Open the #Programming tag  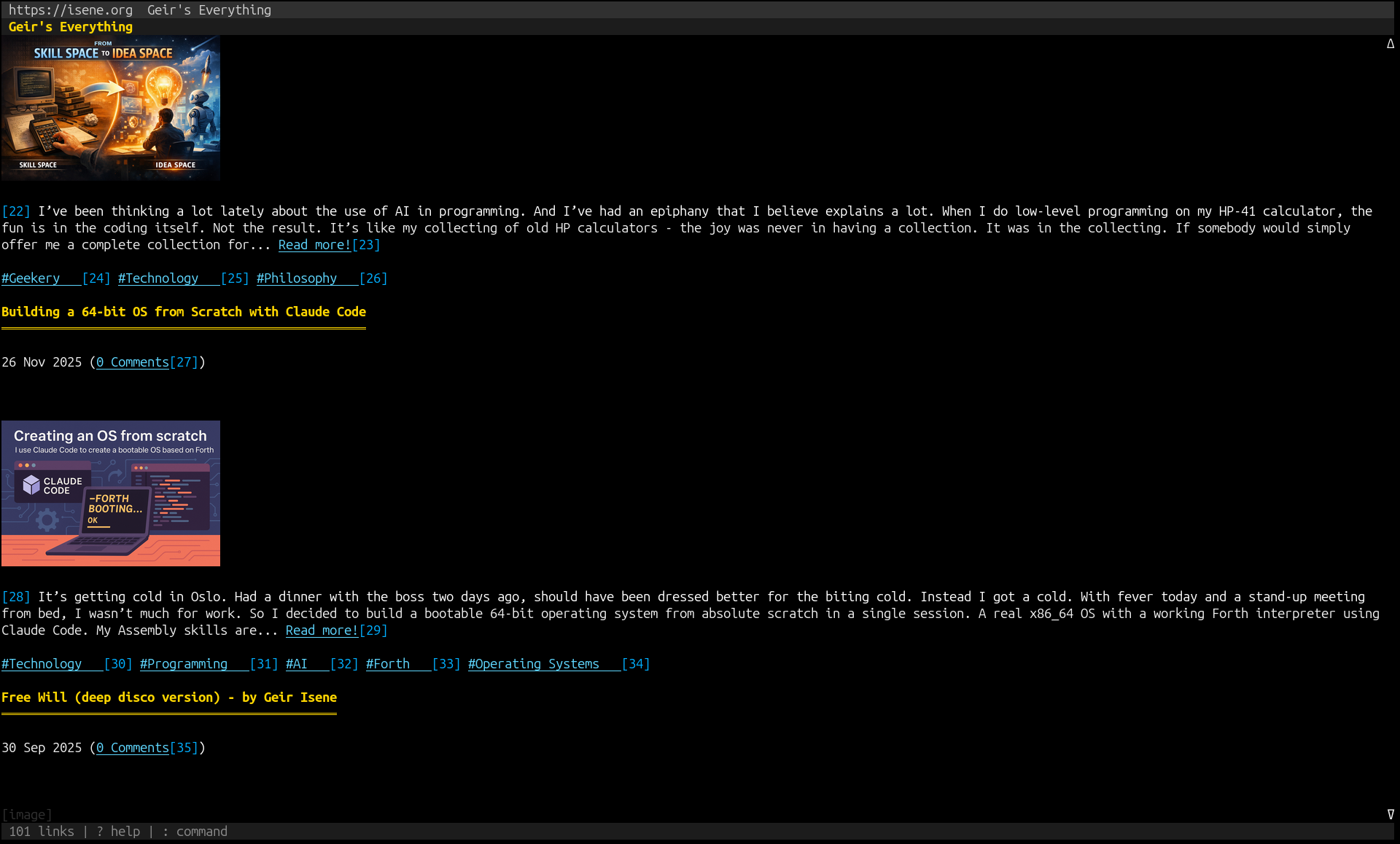pyautogui.click(x=186, y=663)
